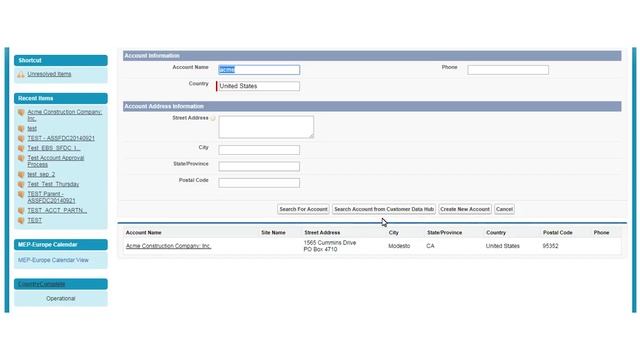Open the uppercase TEST recent item
Image resolution: width=640 pixels, height=360 pixels.
tap(34, 220)
